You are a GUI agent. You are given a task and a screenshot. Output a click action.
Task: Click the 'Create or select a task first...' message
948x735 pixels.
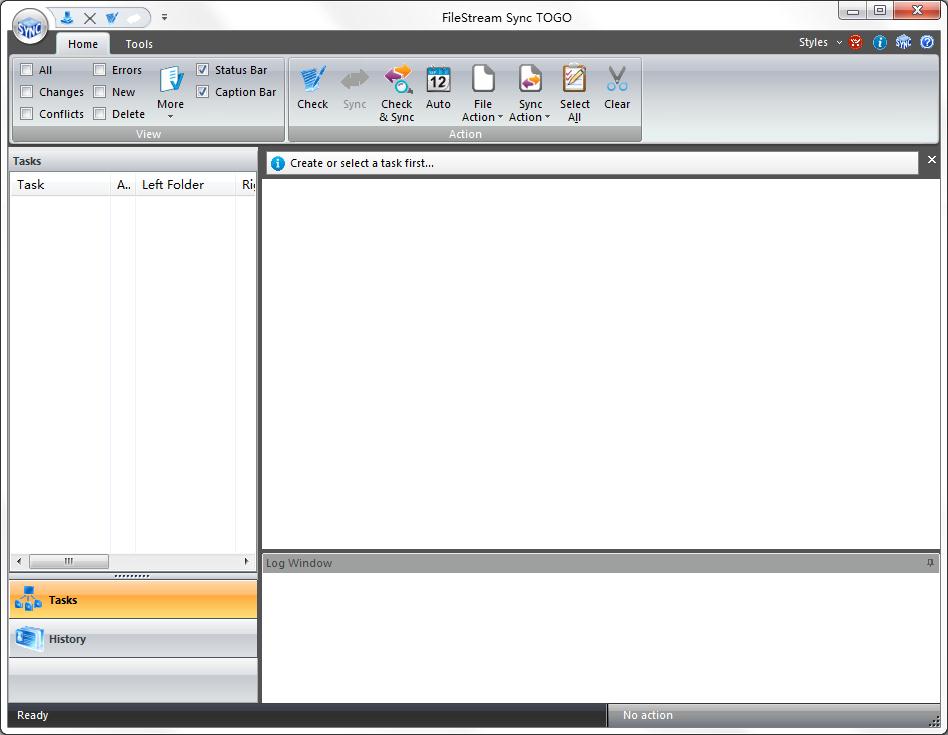[x=362, y=163]
